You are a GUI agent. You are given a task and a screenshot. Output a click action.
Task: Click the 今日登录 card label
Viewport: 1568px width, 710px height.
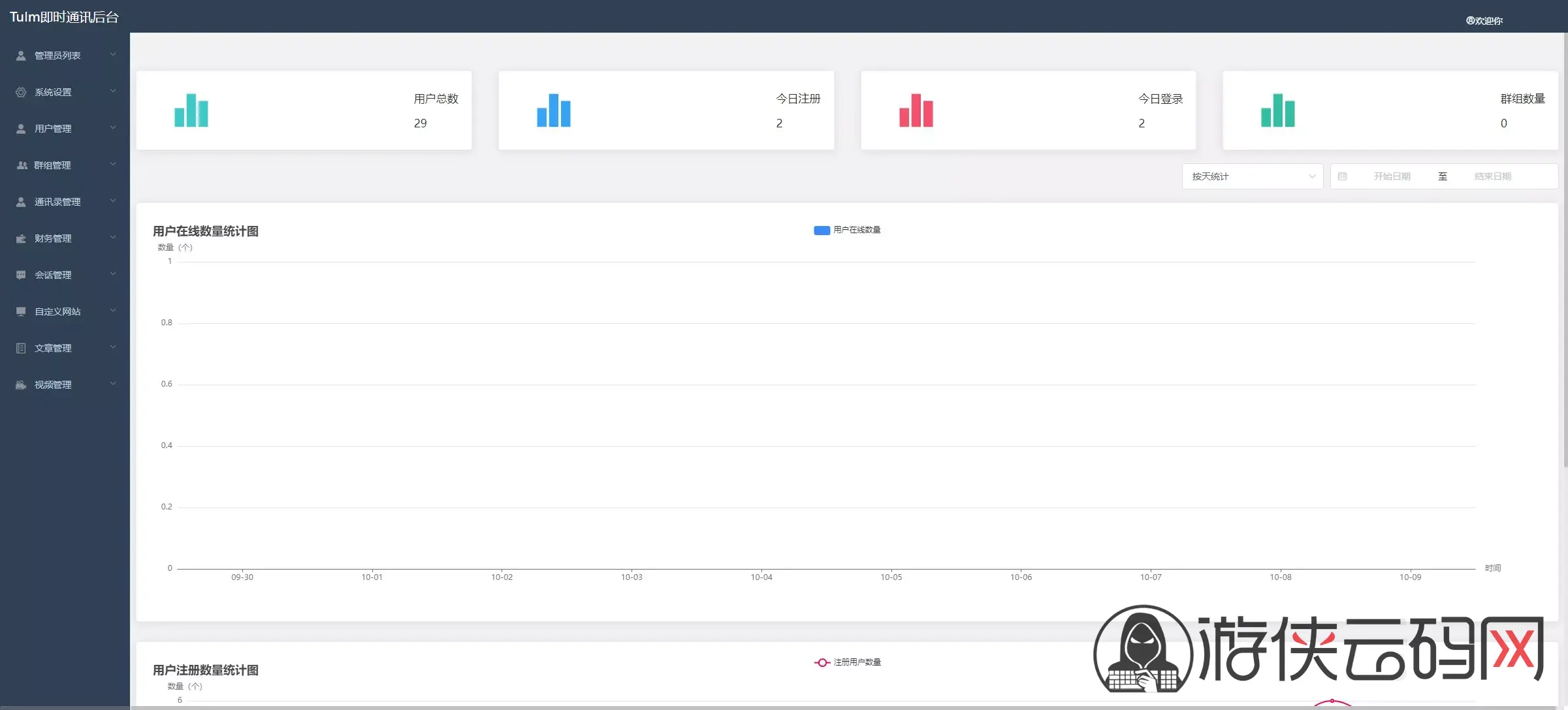(x=1160, y=99)
